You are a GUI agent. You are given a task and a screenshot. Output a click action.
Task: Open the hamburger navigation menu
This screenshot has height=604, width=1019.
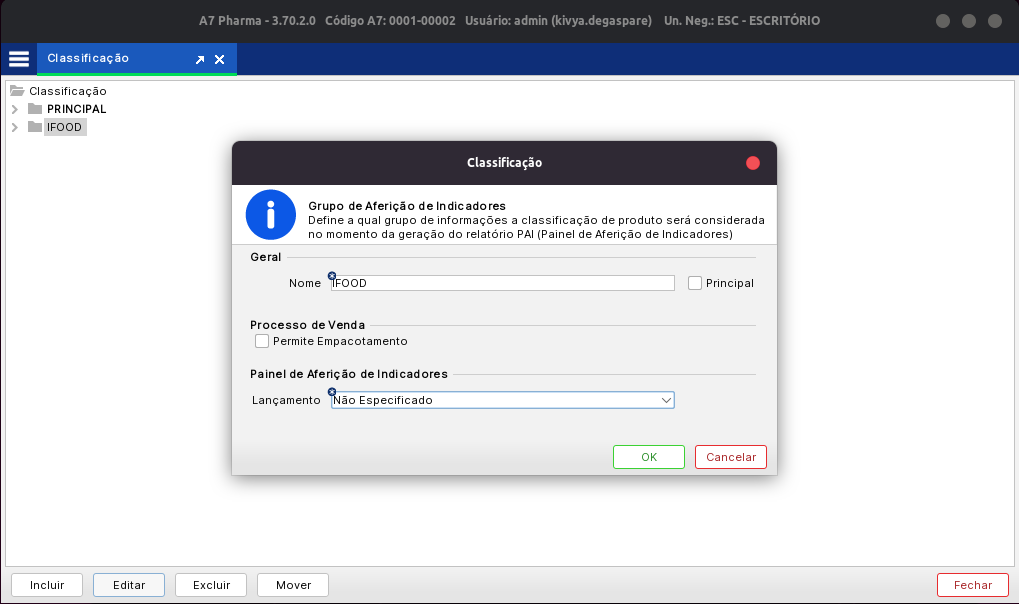(18, 59)
